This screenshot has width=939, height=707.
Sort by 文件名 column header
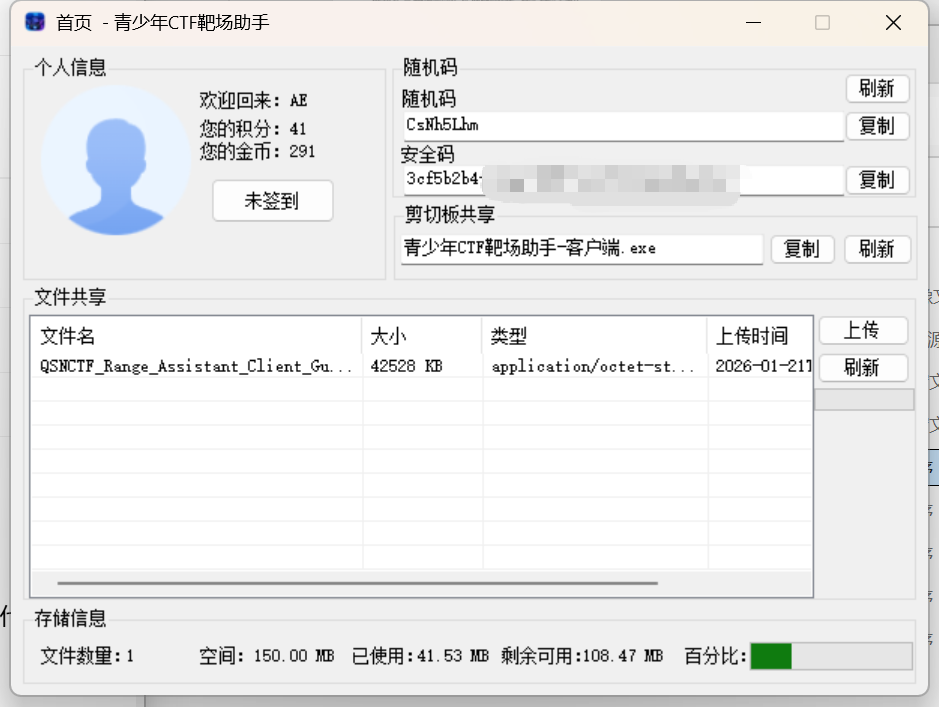(x=195, y=336)
